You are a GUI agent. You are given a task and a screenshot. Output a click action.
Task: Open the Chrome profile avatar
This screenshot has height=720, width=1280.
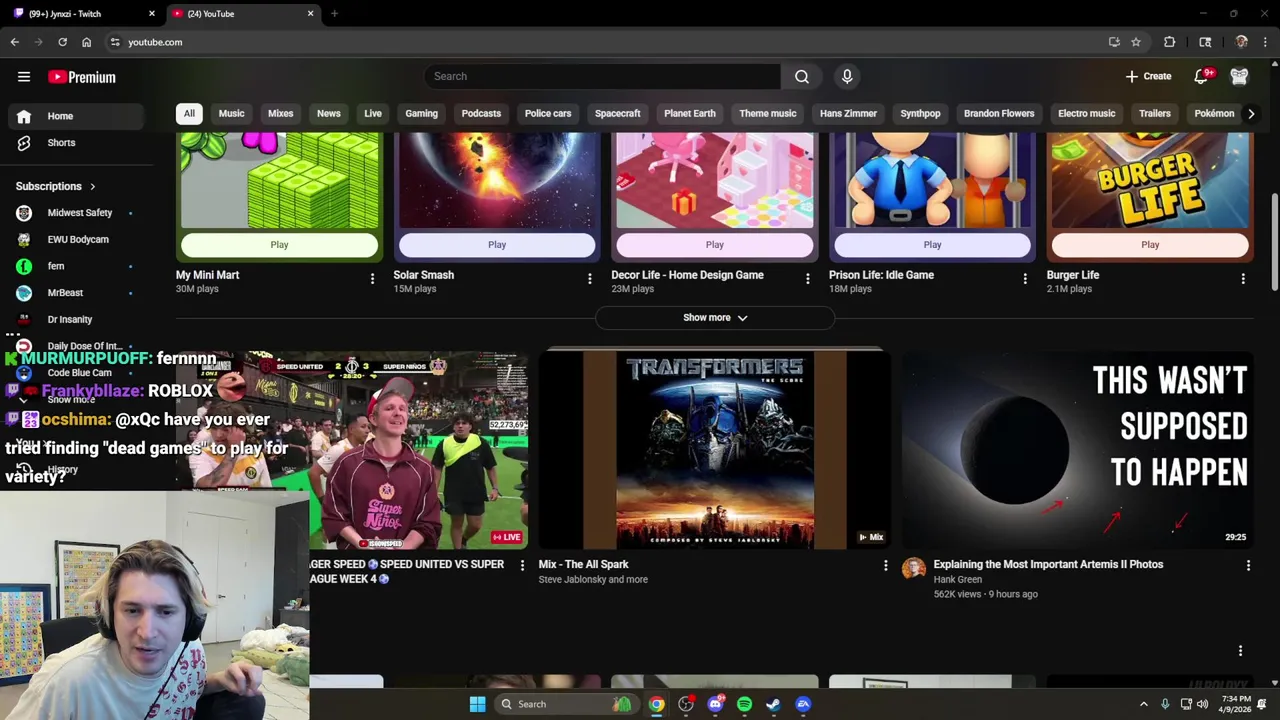click(x=1241, y=42)
